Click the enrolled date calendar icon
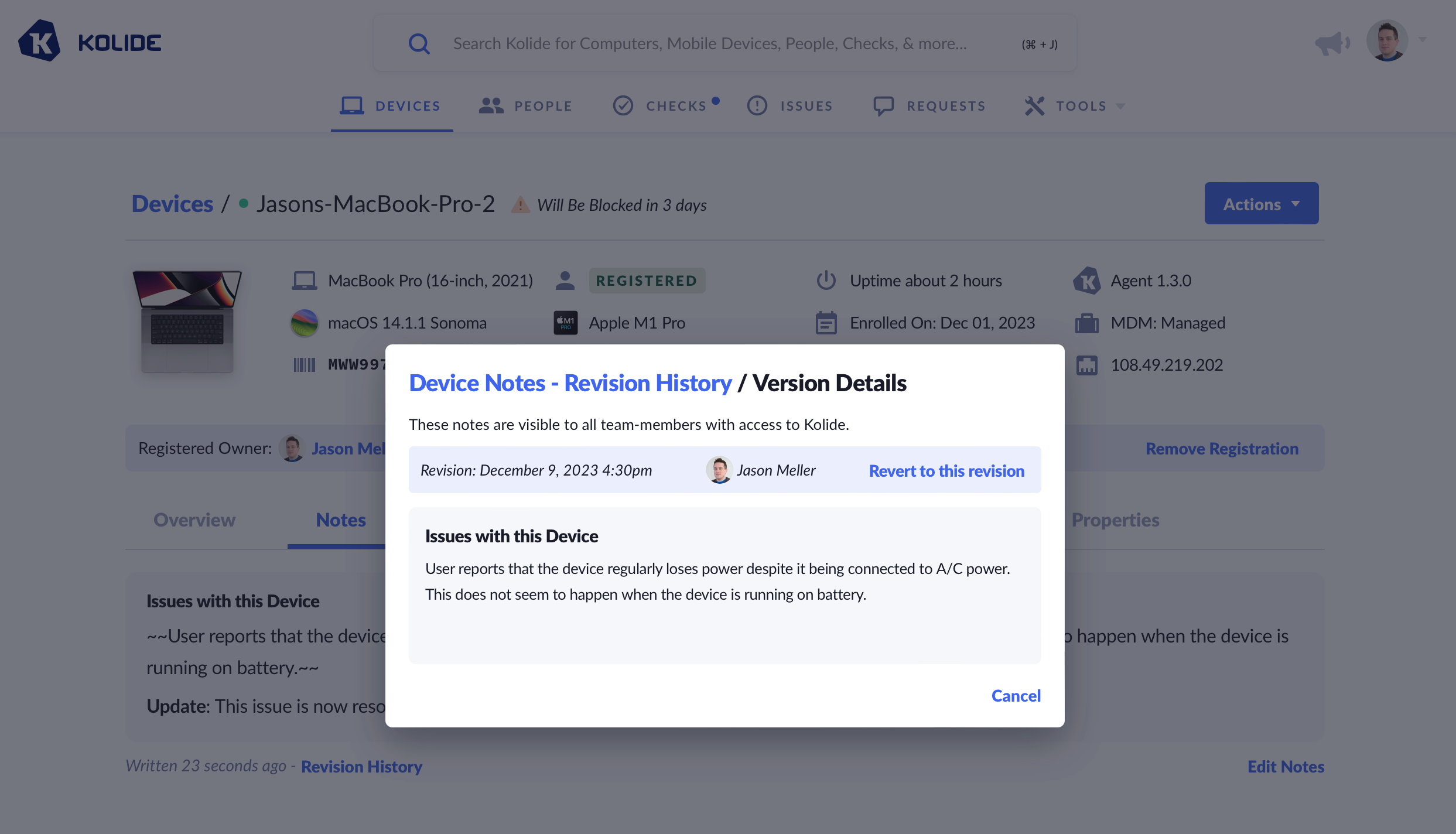The width and height of the screenshot is (1456, 834). pos(826,323)
